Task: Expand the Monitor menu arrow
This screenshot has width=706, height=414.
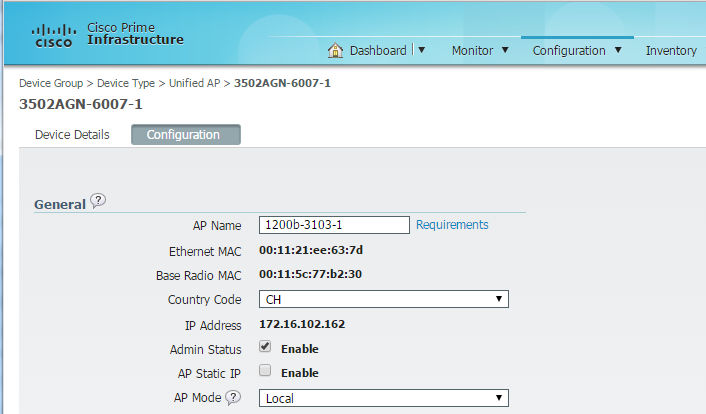Action: pyautogui.click(x=505, y=50)
